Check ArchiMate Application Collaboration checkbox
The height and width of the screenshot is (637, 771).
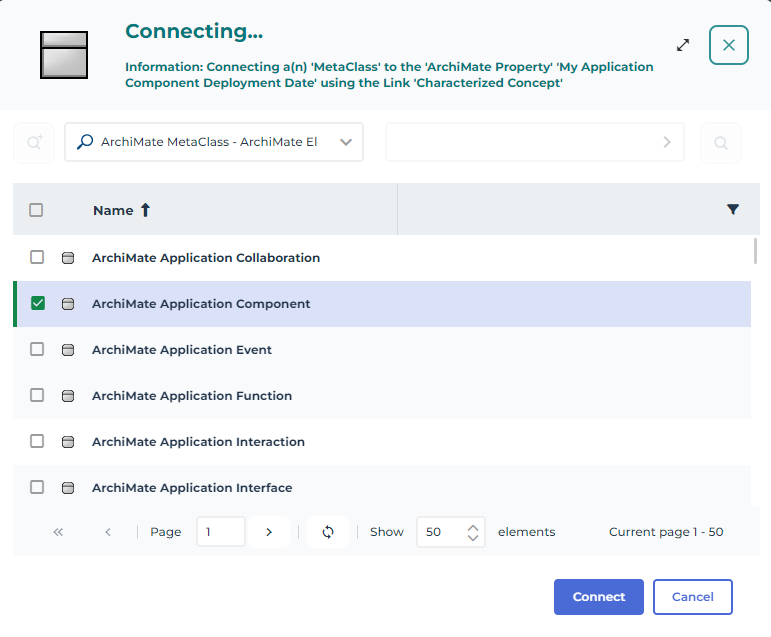click(37, 257)
